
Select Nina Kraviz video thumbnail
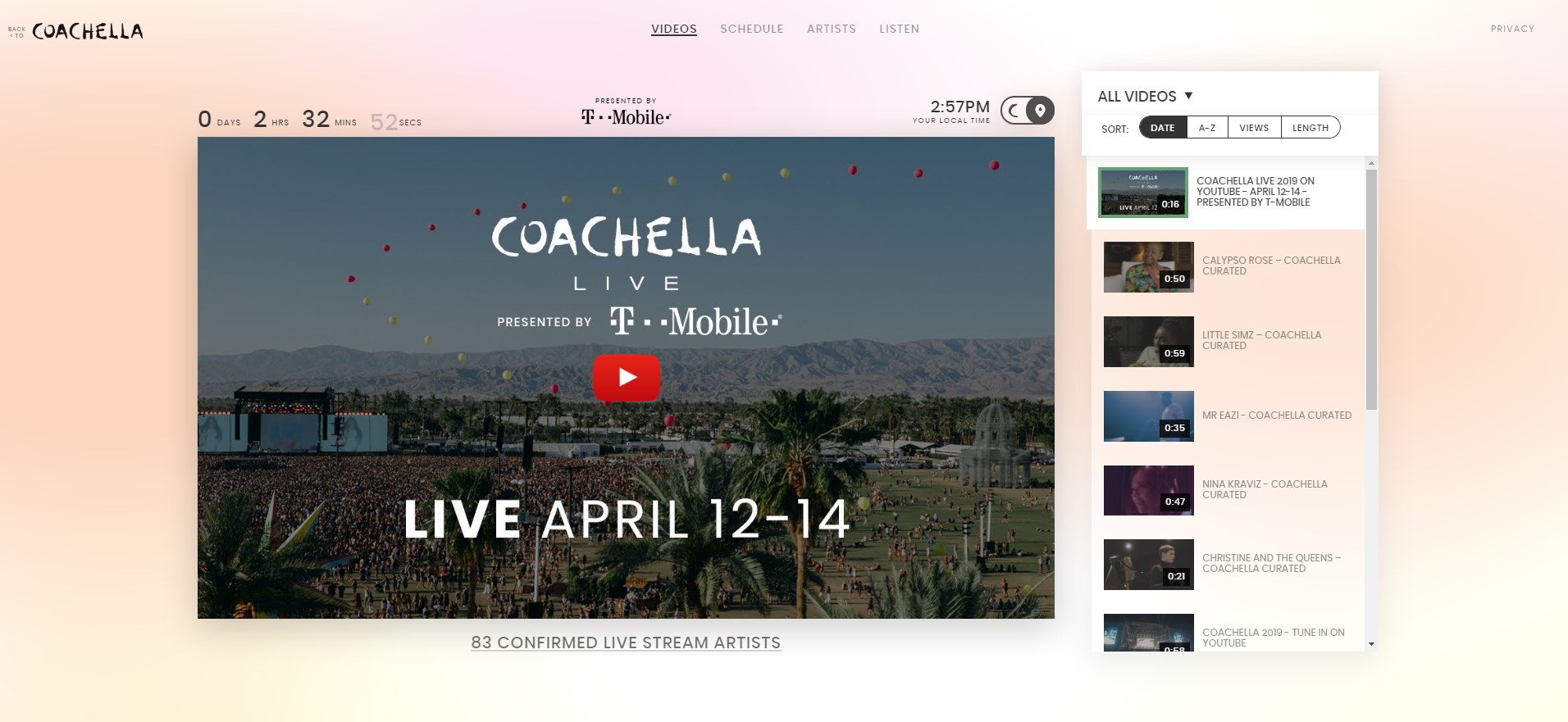tap(1148, 491)
